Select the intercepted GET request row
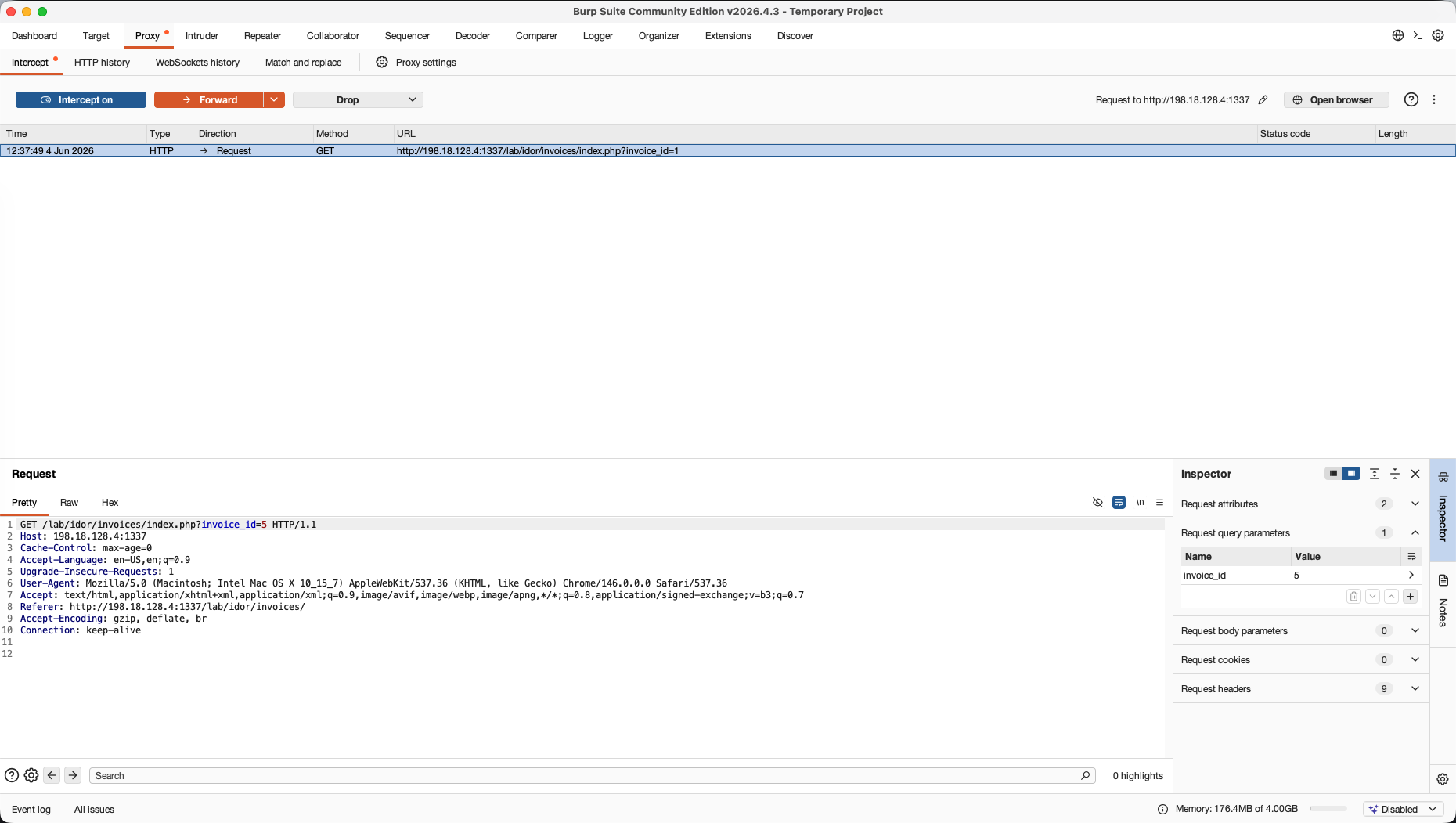 (728, 150)
